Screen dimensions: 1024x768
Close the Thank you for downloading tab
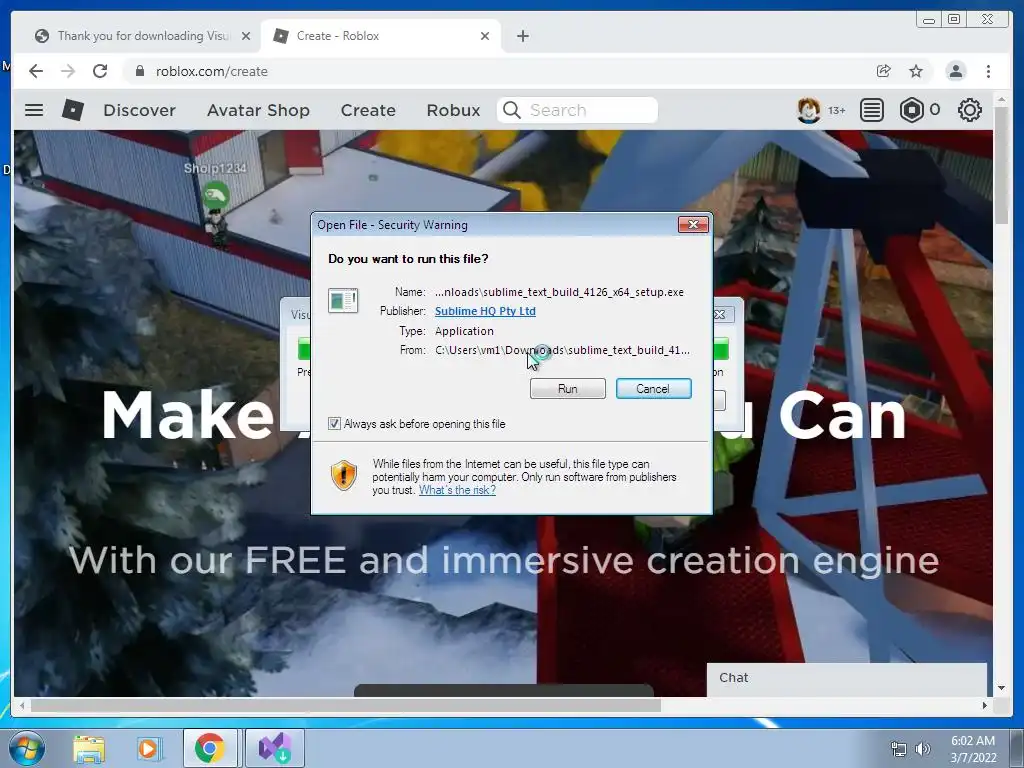(246, 36)
